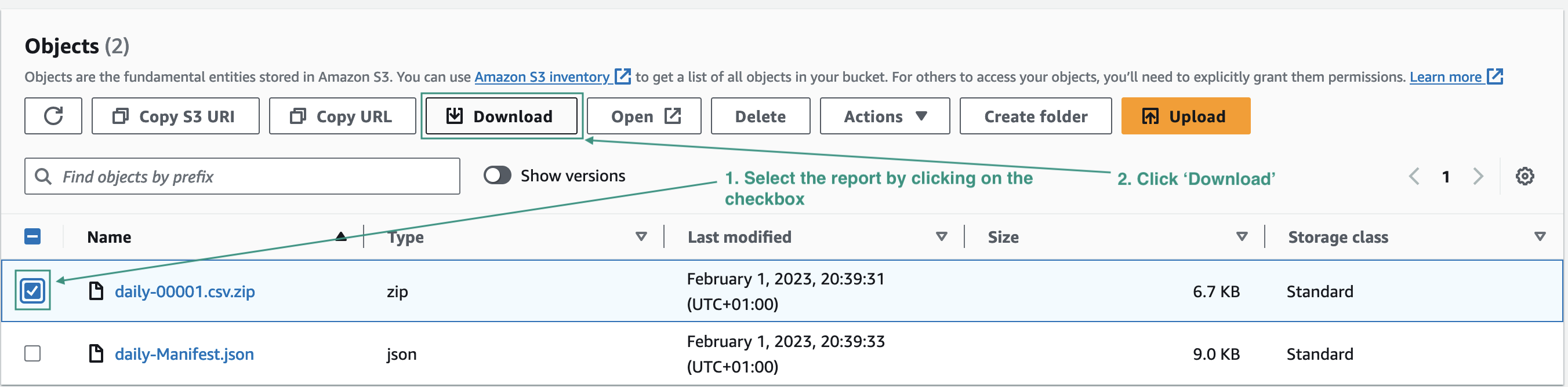Click Standard storage class for daily-Manifest.json
The image size is (1568, 387).
click(x=1320, y=354)
